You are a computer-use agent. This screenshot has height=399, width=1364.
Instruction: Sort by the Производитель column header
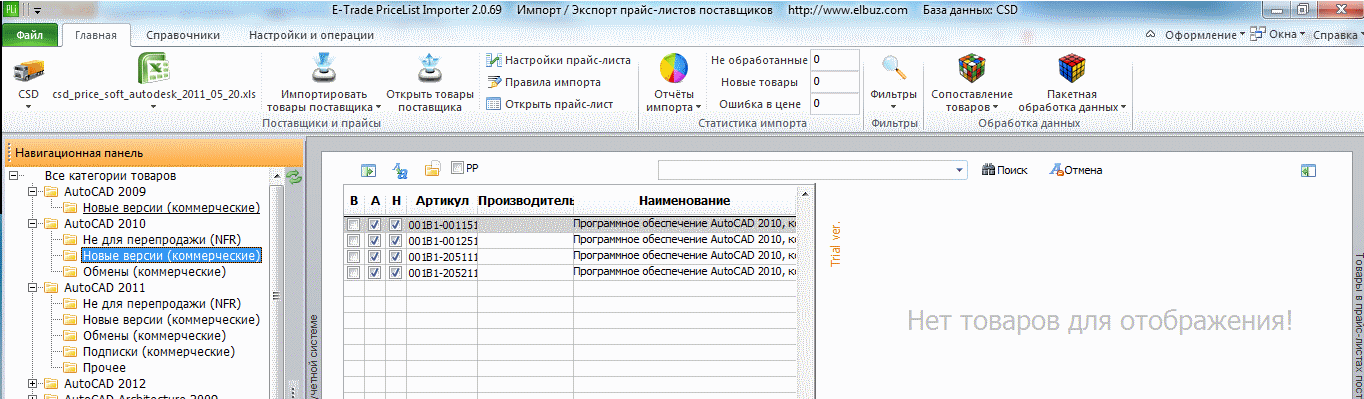[525, 201]
